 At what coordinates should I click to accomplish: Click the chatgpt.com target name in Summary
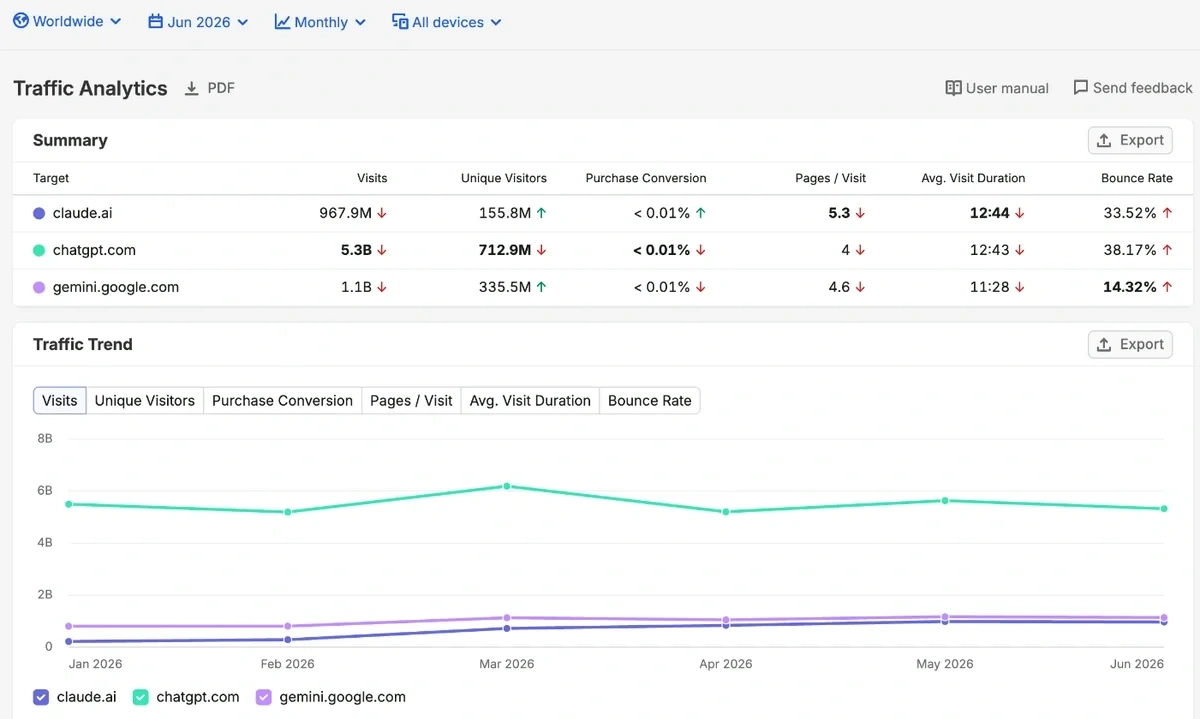point(94,250)
